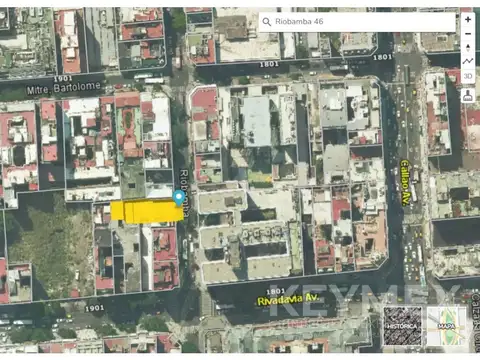Screen dimensions: 480x360
Task: Clear the map with the brush icon
Action: [x=468, y=95]
